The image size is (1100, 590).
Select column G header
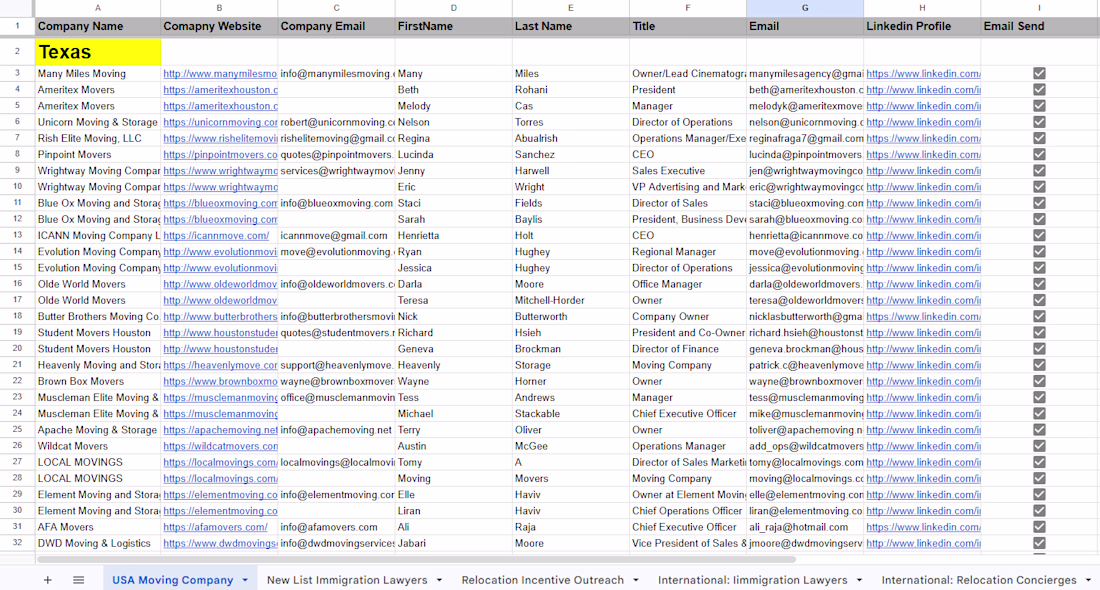pos(805,8)
